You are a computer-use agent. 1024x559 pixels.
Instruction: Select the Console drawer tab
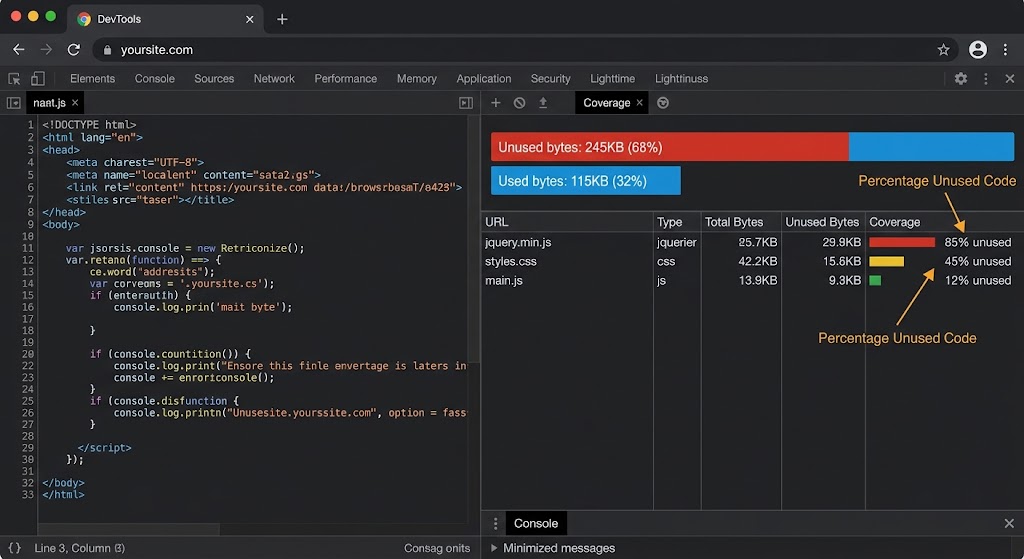pos(536,523)
